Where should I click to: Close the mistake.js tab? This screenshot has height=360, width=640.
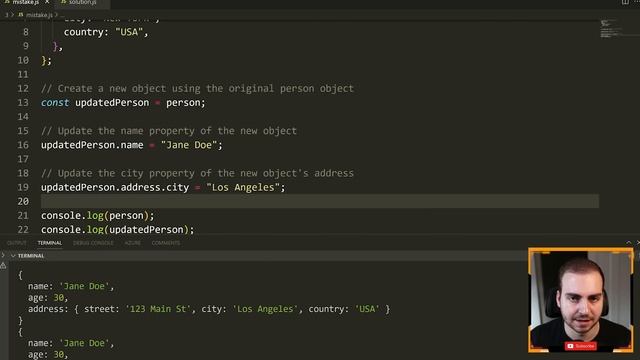pos(47,2)
